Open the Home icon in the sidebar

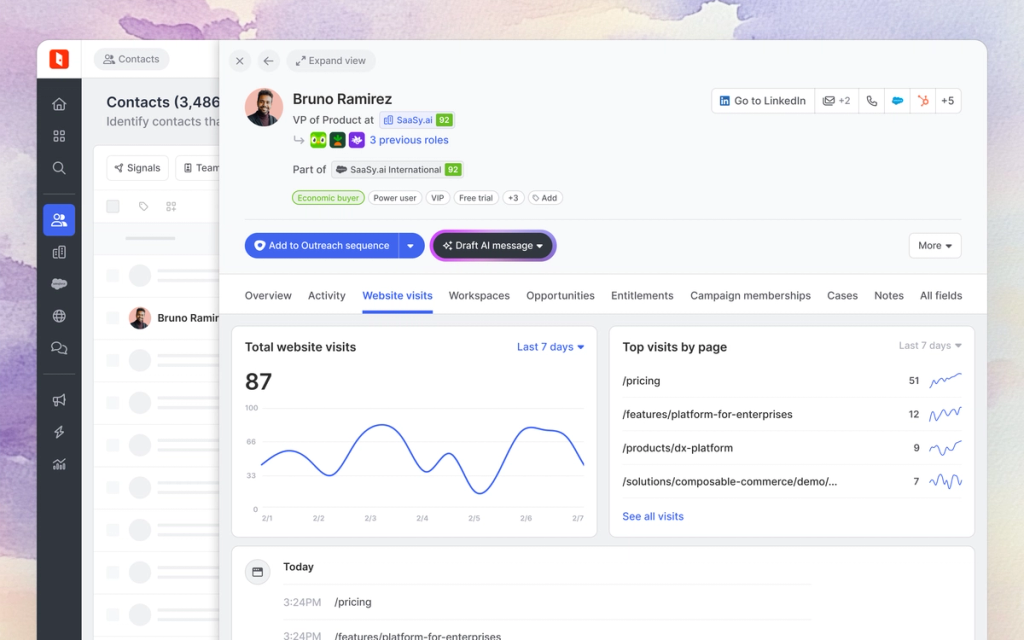point(59,103)
